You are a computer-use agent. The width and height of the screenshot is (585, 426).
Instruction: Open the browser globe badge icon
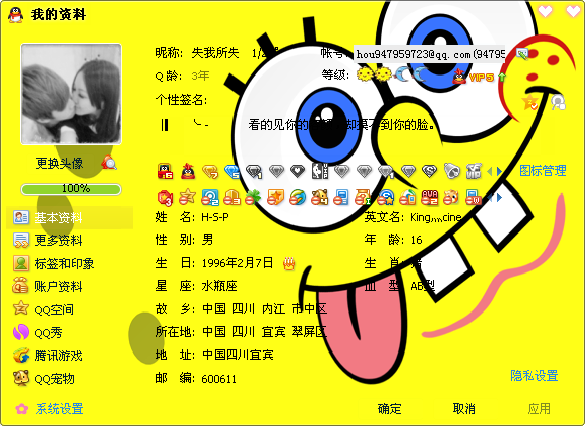click(x=297, y=197)
